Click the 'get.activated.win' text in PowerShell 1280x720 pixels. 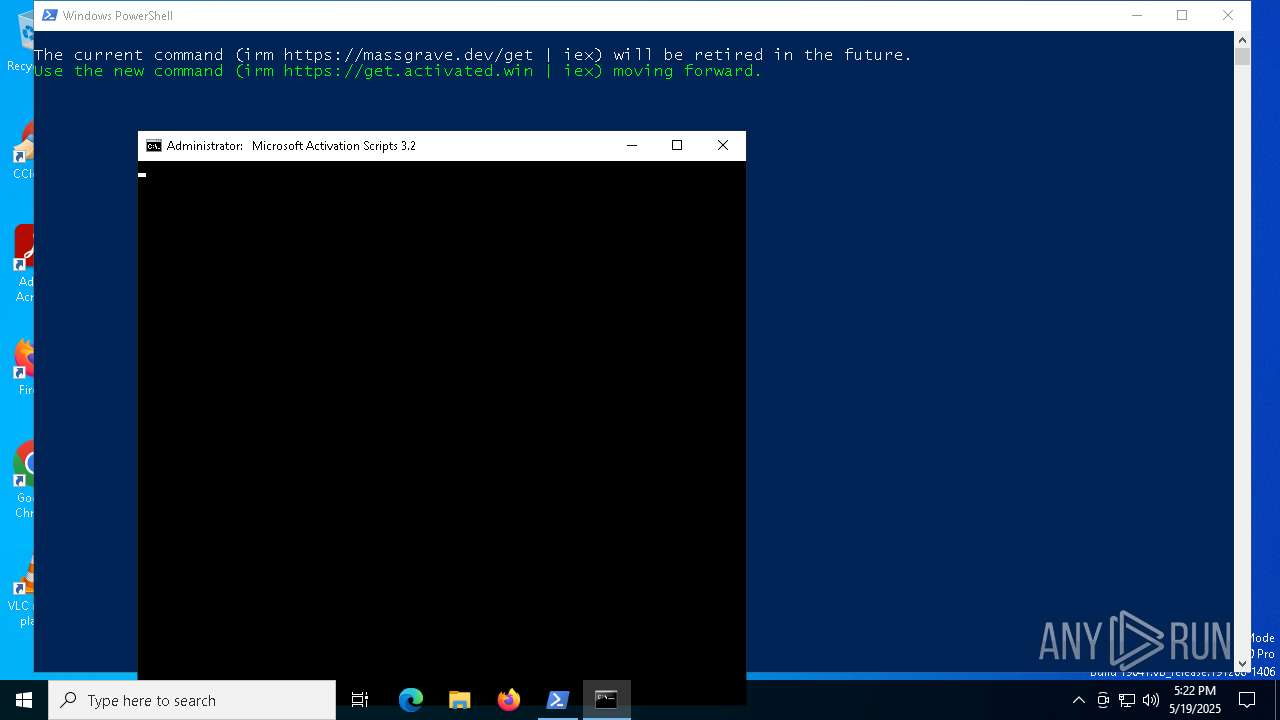[x=448, y=71]
